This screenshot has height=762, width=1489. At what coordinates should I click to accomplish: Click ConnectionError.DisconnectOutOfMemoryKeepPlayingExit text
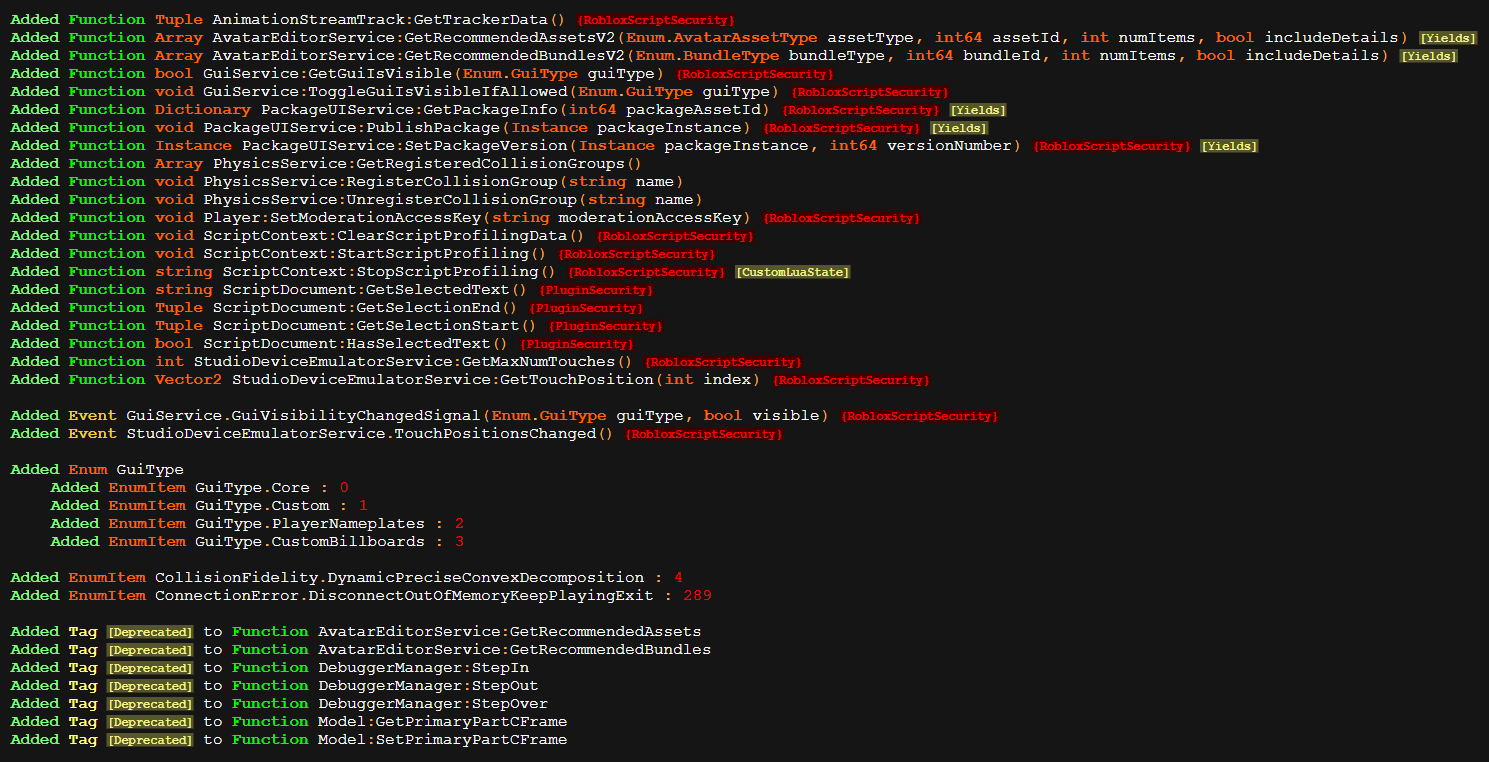[x=404, y=595]
